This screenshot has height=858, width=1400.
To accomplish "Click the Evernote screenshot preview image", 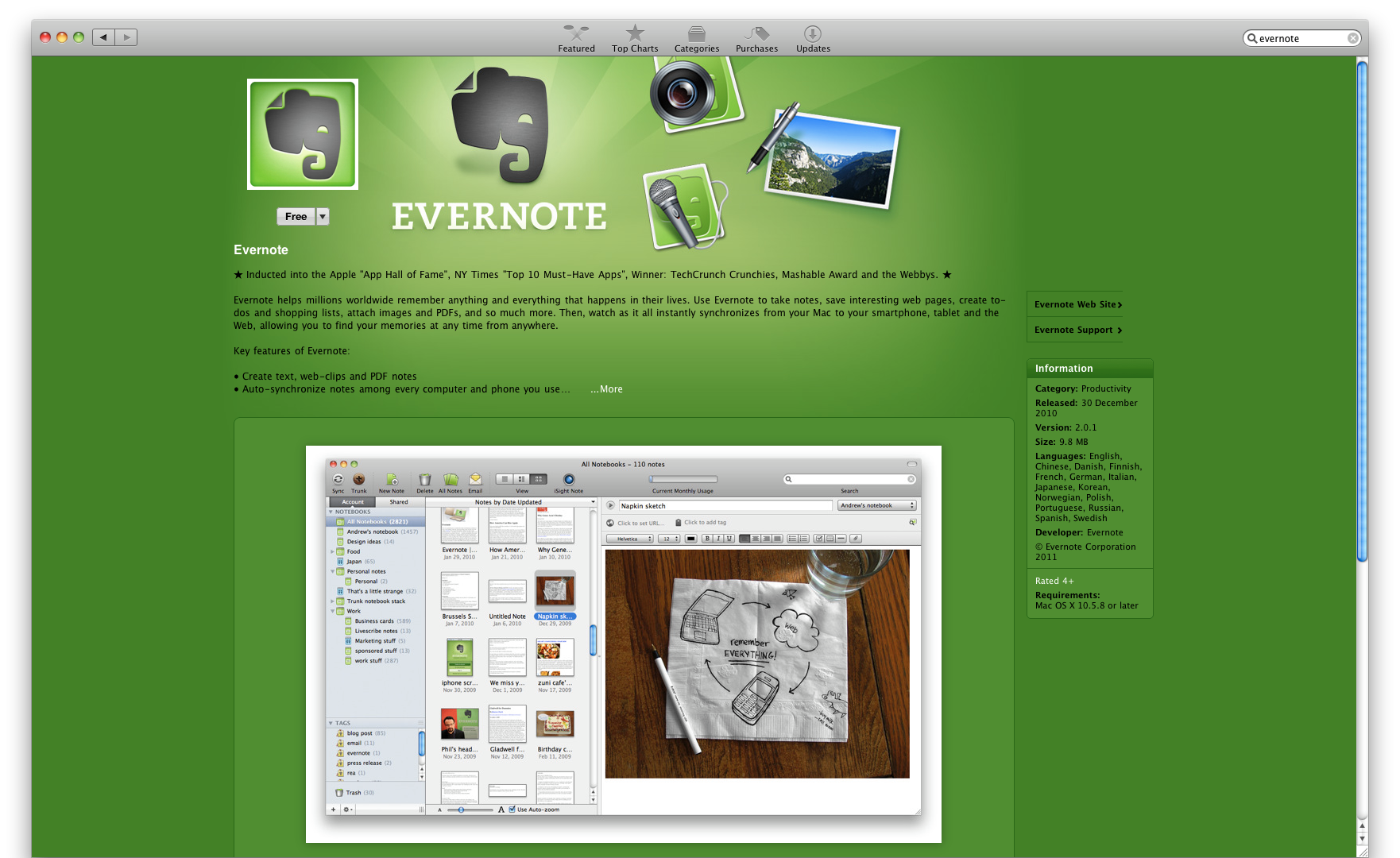I will point(624,643).
